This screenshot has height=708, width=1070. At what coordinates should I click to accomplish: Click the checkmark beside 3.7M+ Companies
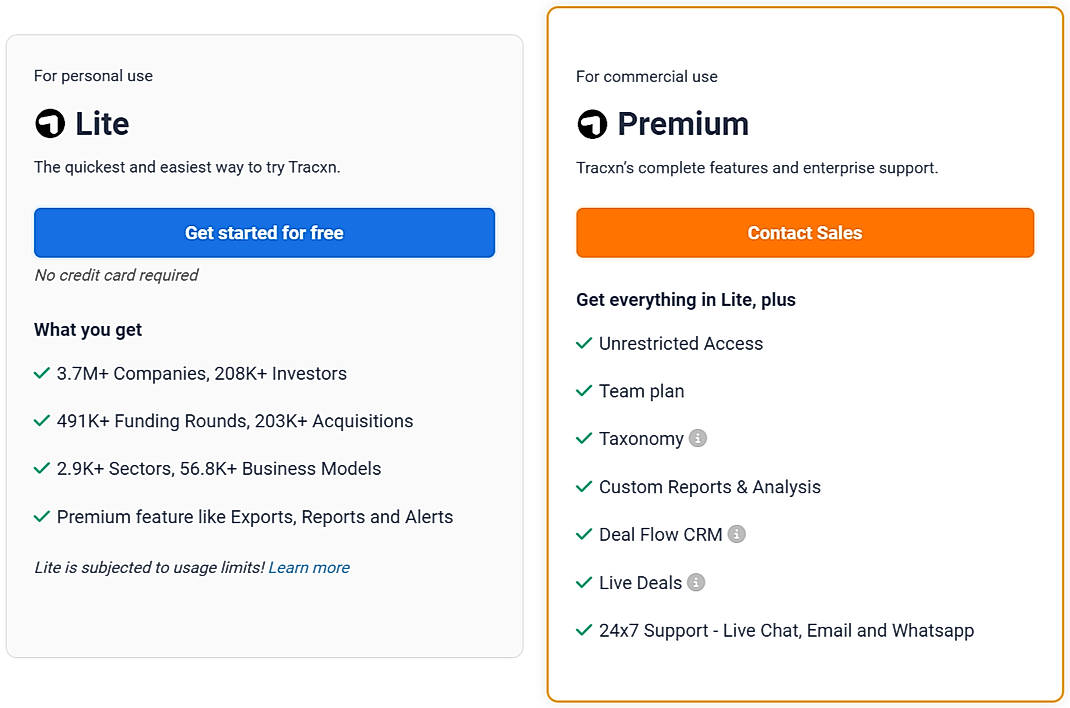coord(42,373)
